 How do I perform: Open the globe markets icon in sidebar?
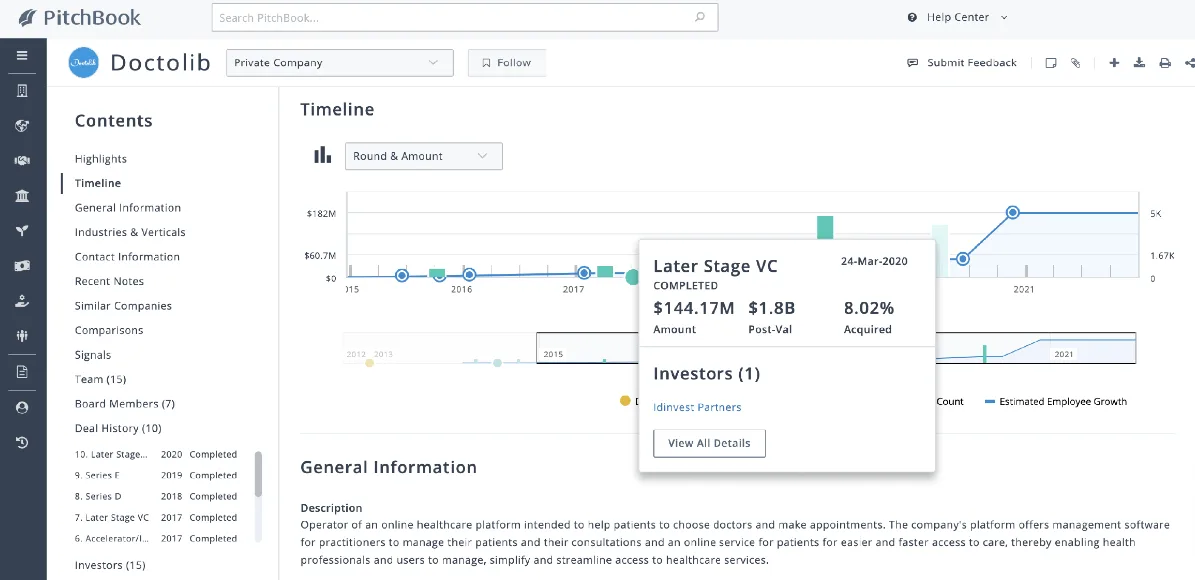coord(22,126)
